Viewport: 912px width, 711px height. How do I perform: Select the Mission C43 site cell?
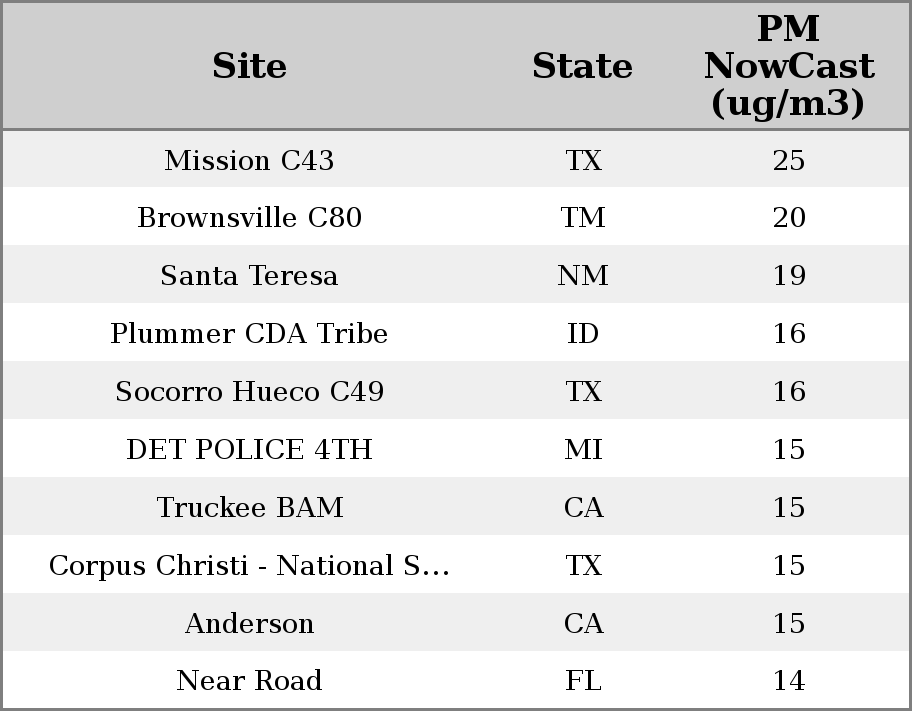(x=249, y=160)
